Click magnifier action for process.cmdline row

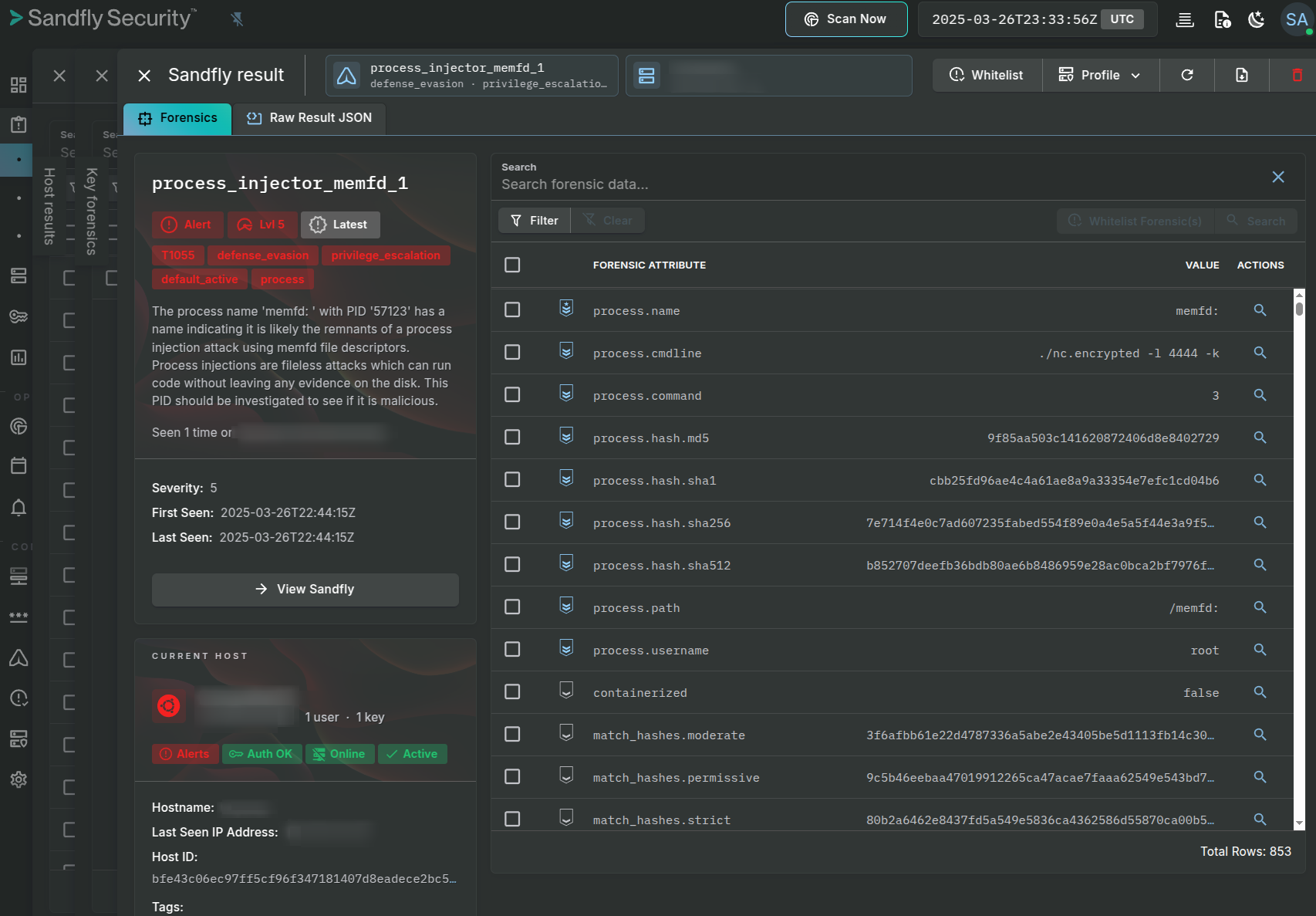point(1260,353)
